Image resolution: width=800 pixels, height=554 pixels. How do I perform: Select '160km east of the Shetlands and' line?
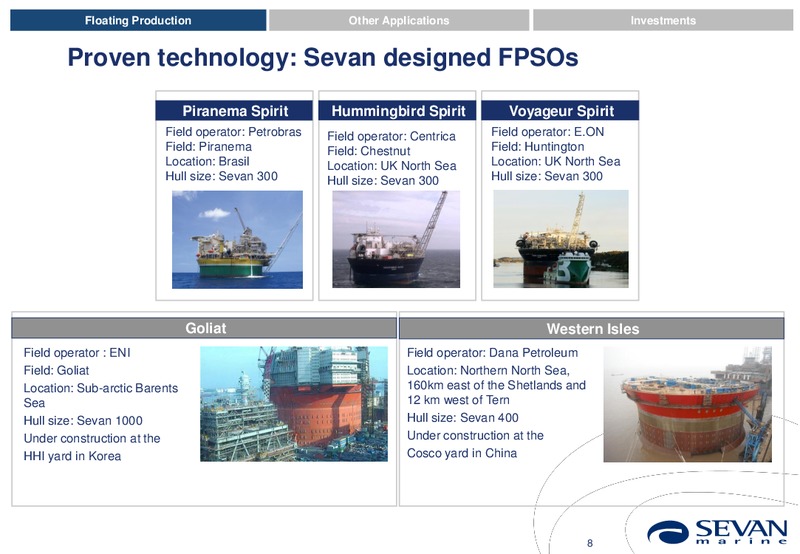496,385
